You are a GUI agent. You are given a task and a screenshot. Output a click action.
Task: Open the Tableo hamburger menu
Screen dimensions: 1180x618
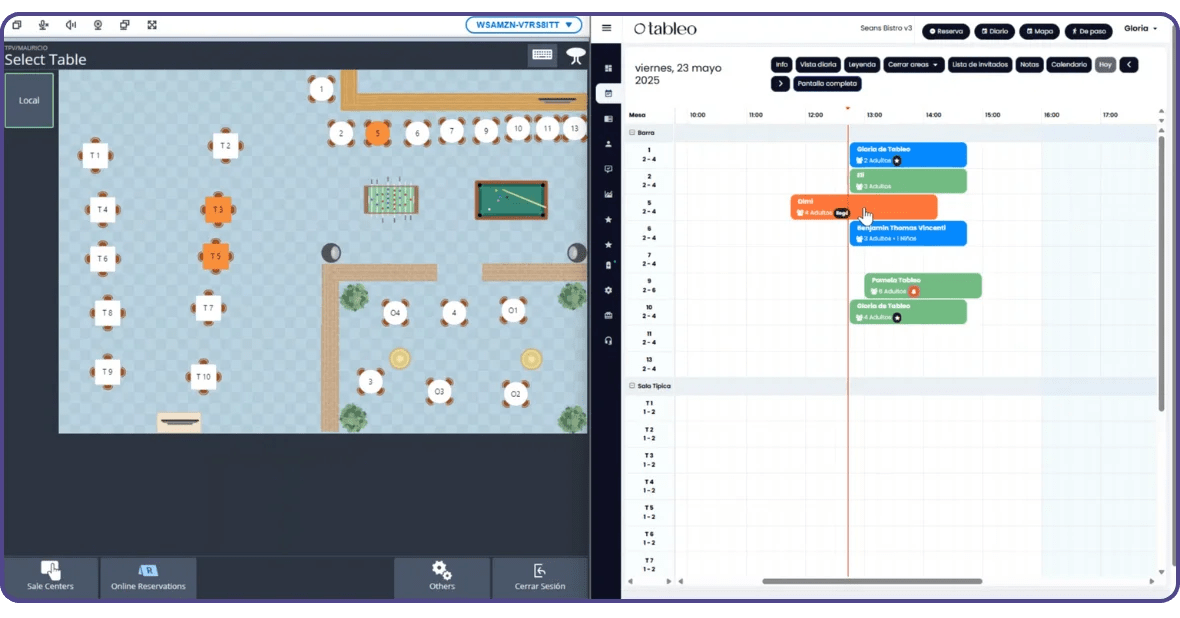pyautogui.click(x=607, y=29)
